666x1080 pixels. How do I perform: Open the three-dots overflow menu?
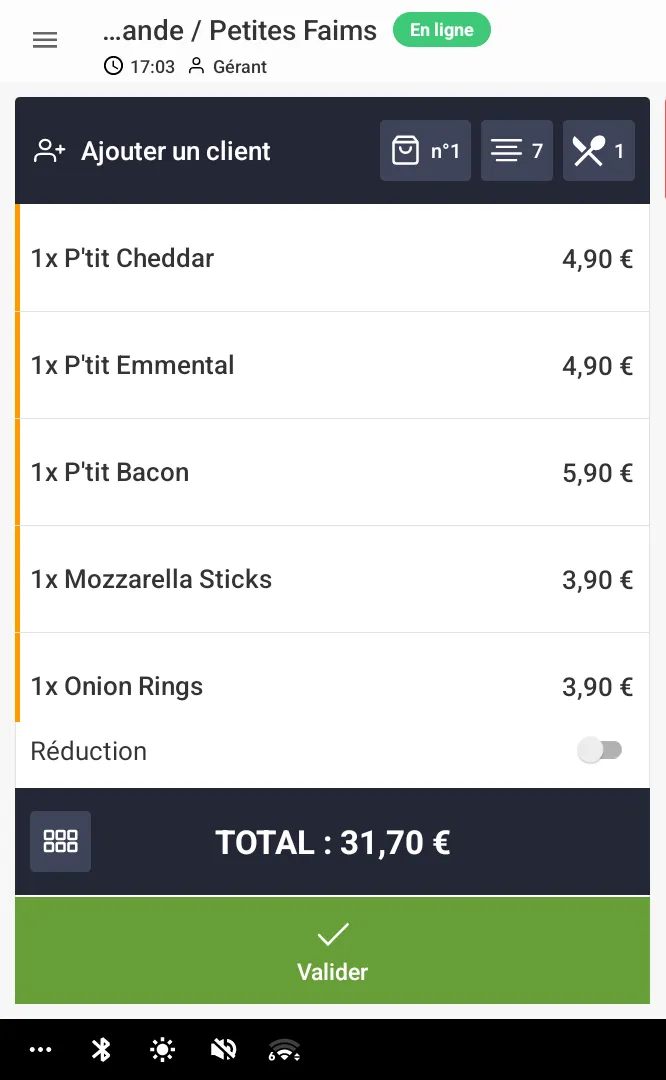coord(41,1049)
